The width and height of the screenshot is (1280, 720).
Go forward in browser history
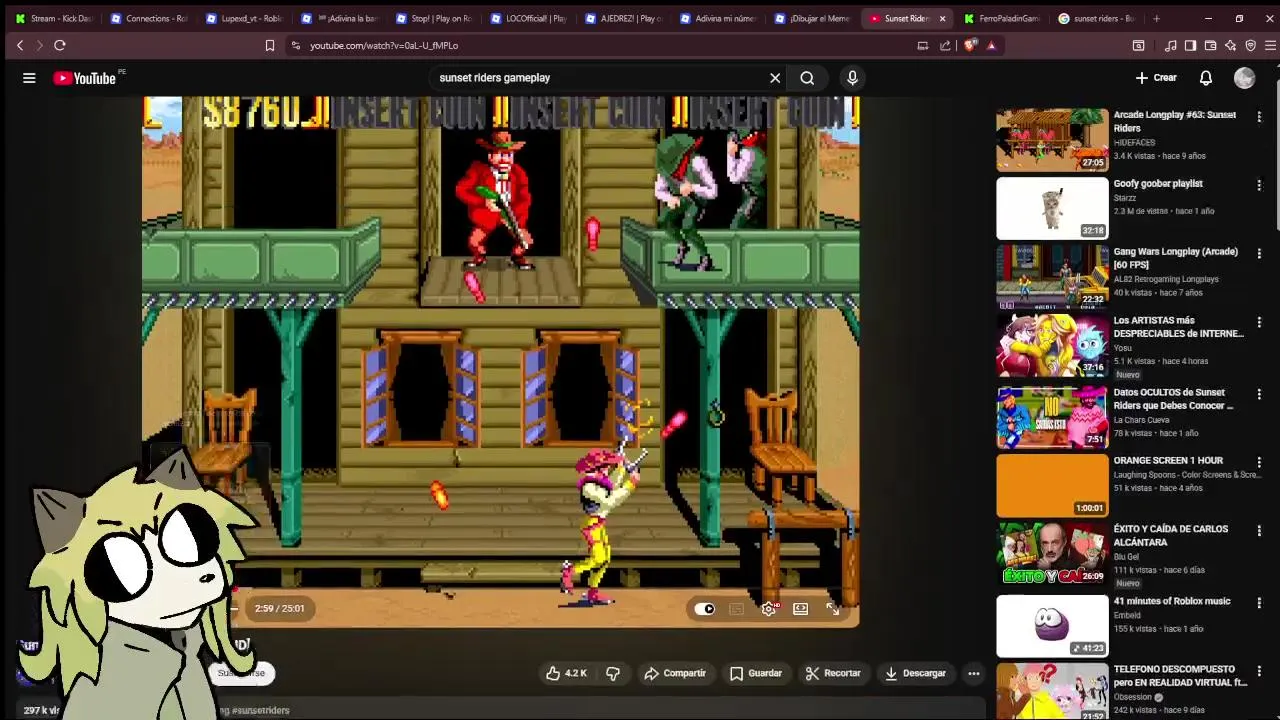pyautogui.click(x=39, y=45)
